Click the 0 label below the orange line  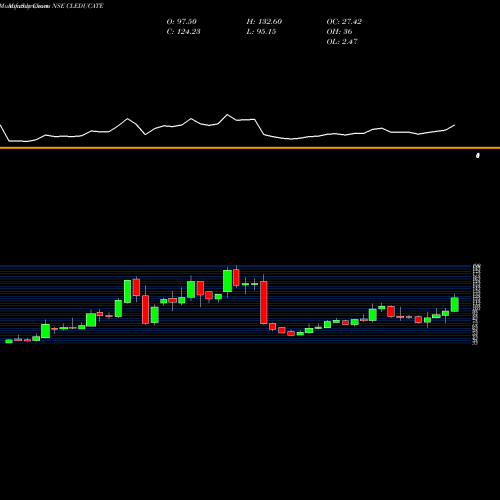(x=478, y=156)
